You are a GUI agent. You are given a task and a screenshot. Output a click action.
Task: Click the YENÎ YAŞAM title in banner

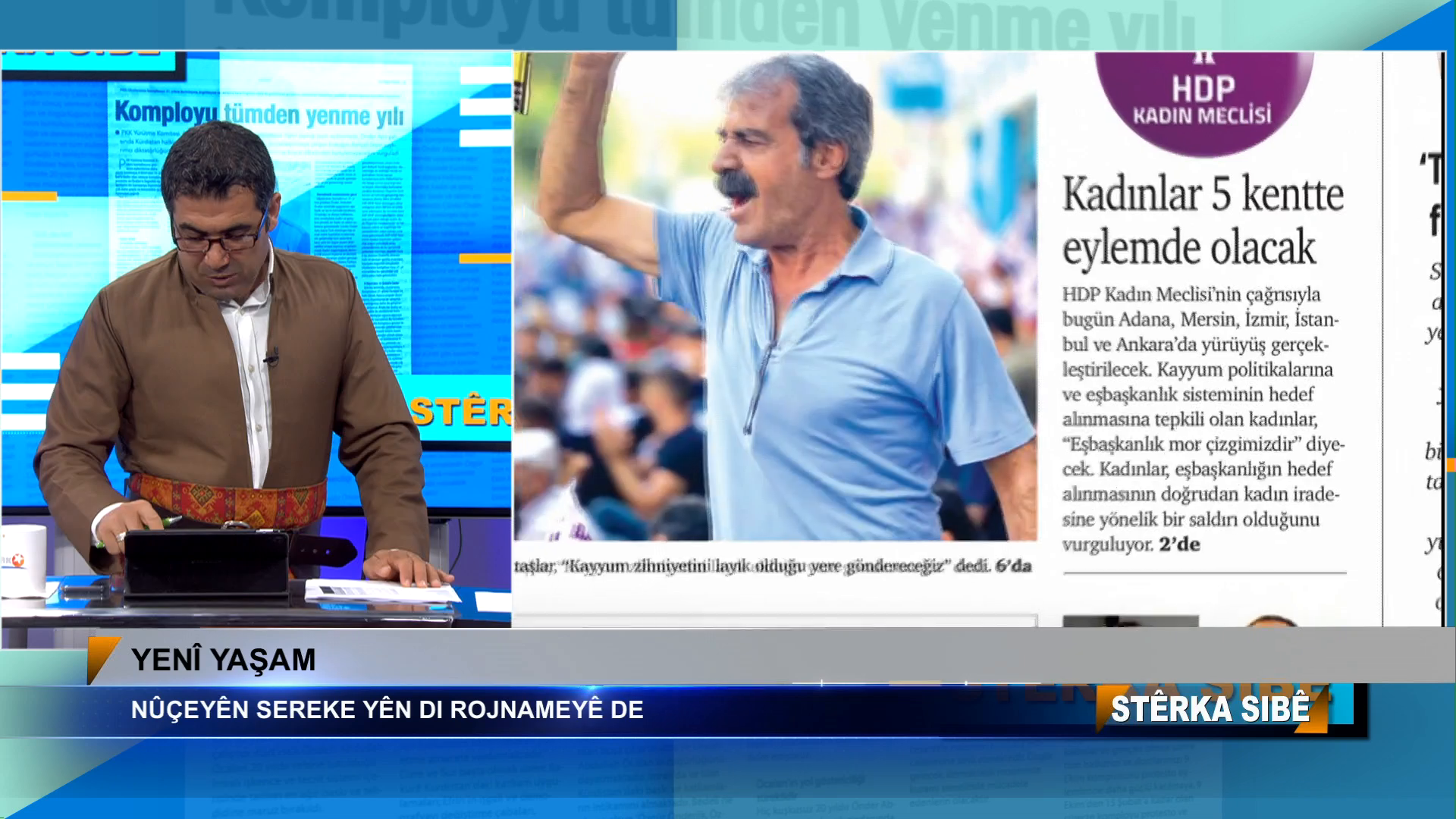point(223,660)
